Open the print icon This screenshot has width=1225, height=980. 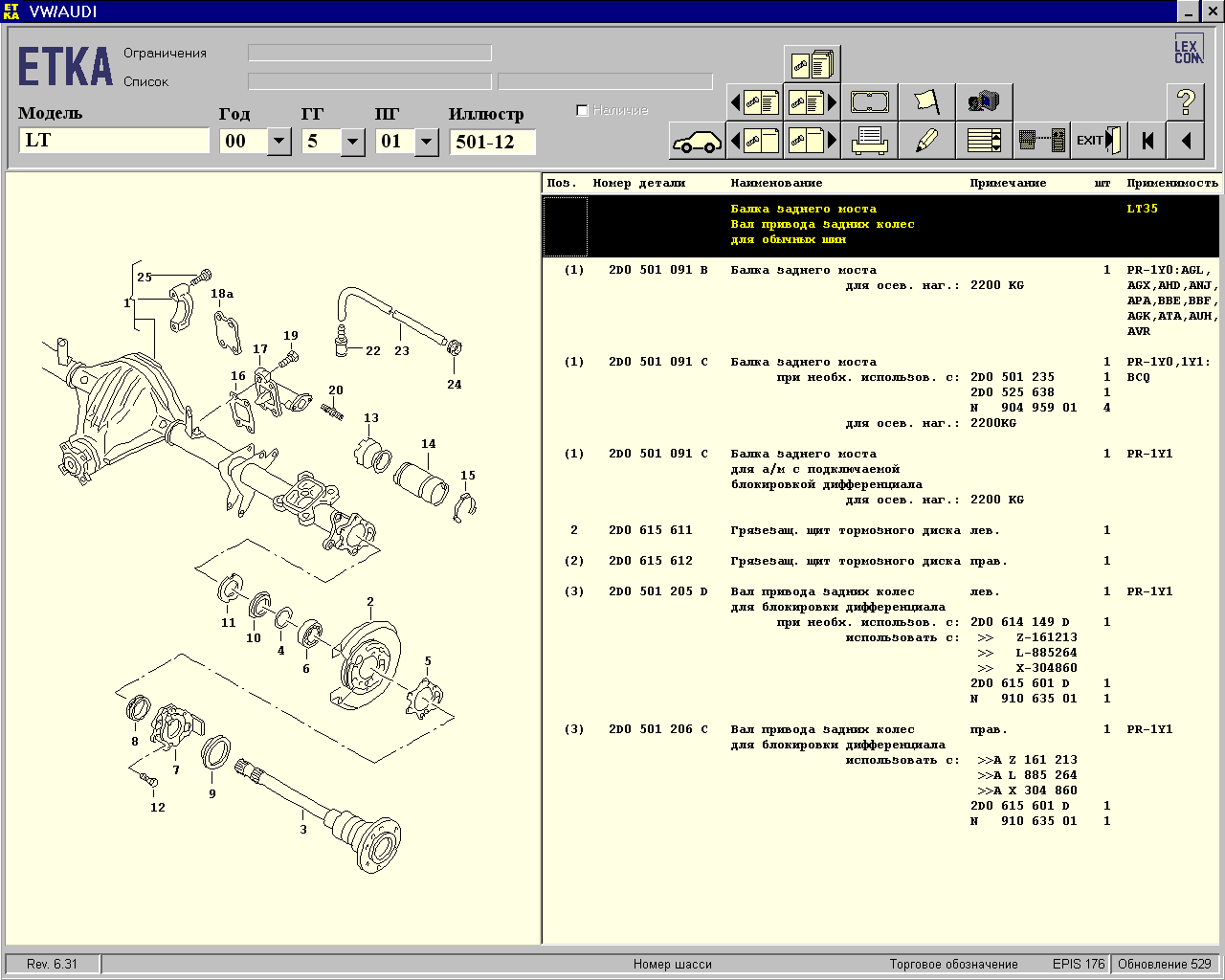pyautogui.click(x=869, y=141)
